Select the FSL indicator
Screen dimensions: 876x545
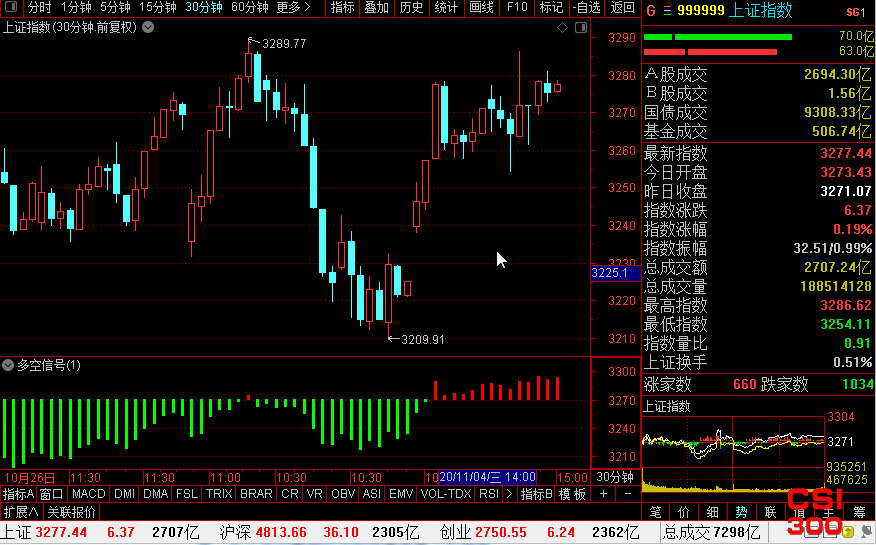[187, 494]
